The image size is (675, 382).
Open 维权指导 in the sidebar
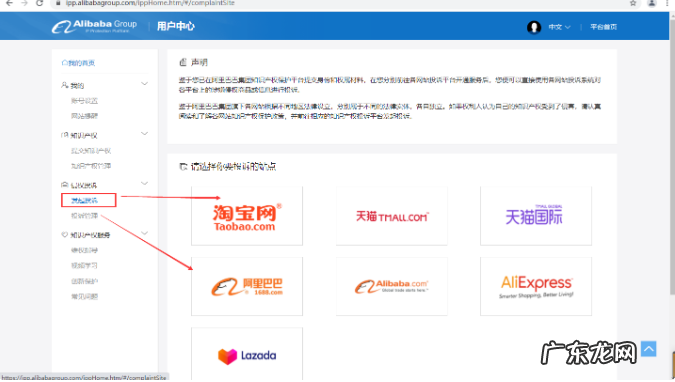point(84,250)
